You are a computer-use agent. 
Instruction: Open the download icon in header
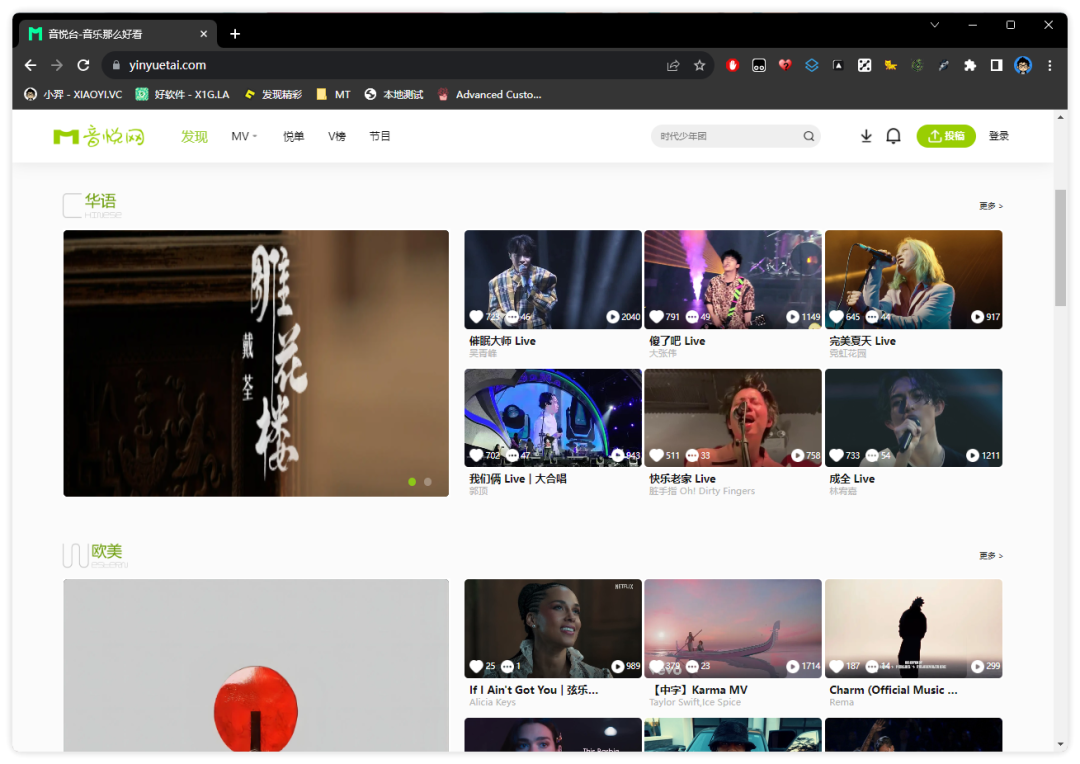coord(866,136)
